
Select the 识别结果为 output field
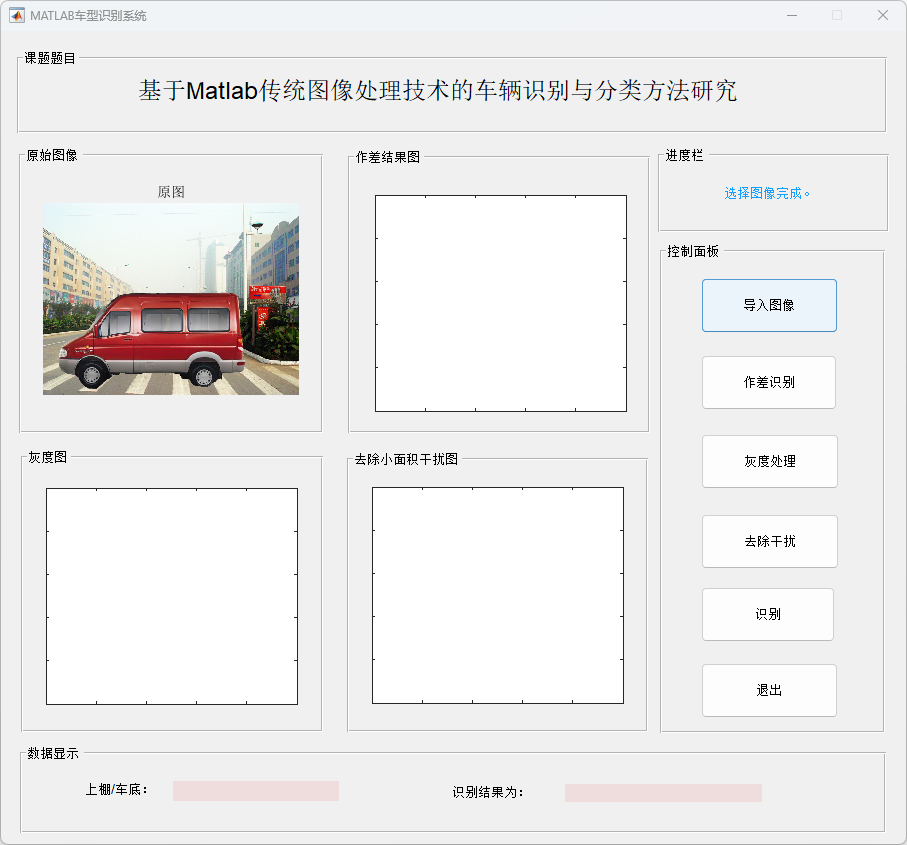(x=662, y=792)
